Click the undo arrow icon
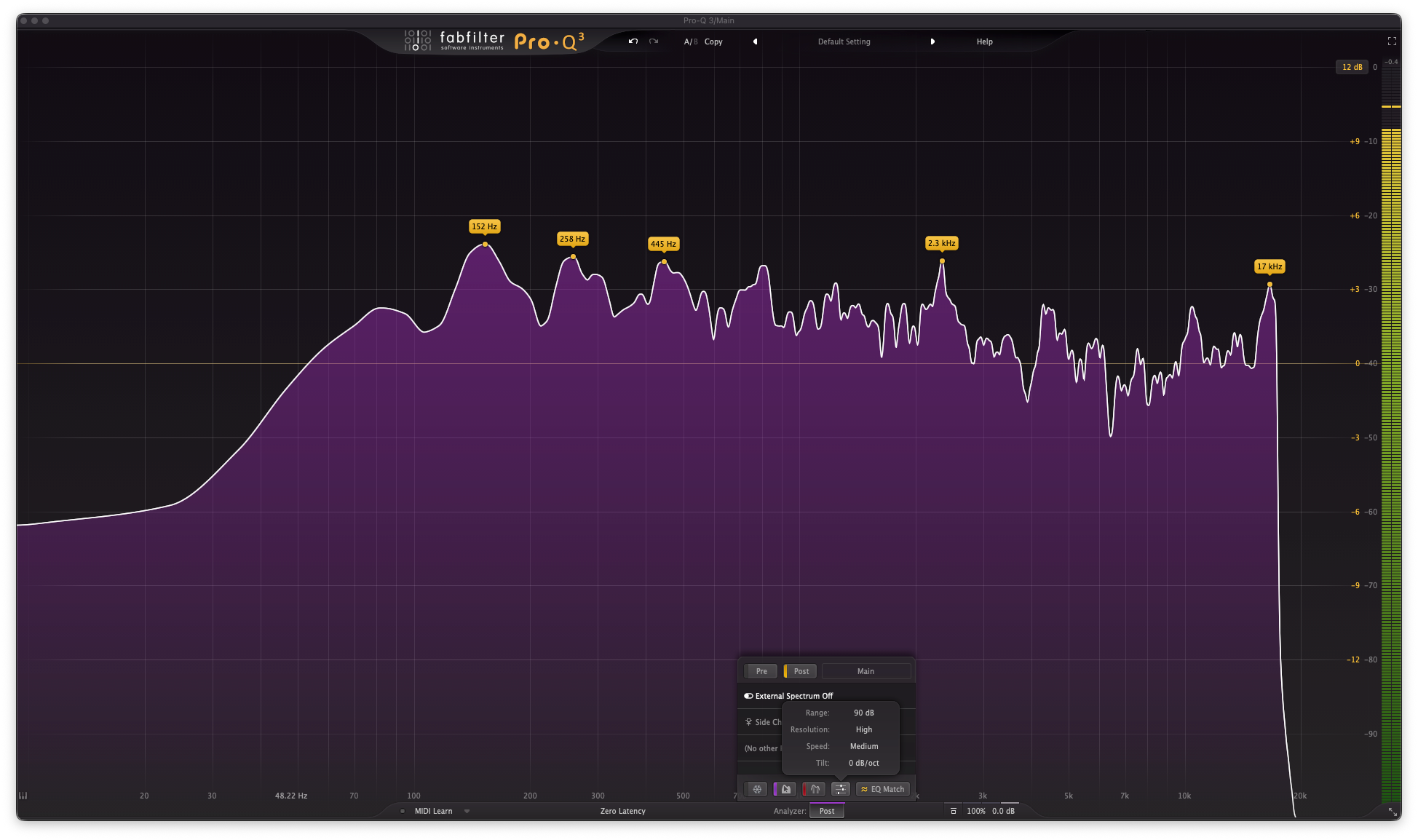Screen dimensions: 1418x840 [633, 41]
